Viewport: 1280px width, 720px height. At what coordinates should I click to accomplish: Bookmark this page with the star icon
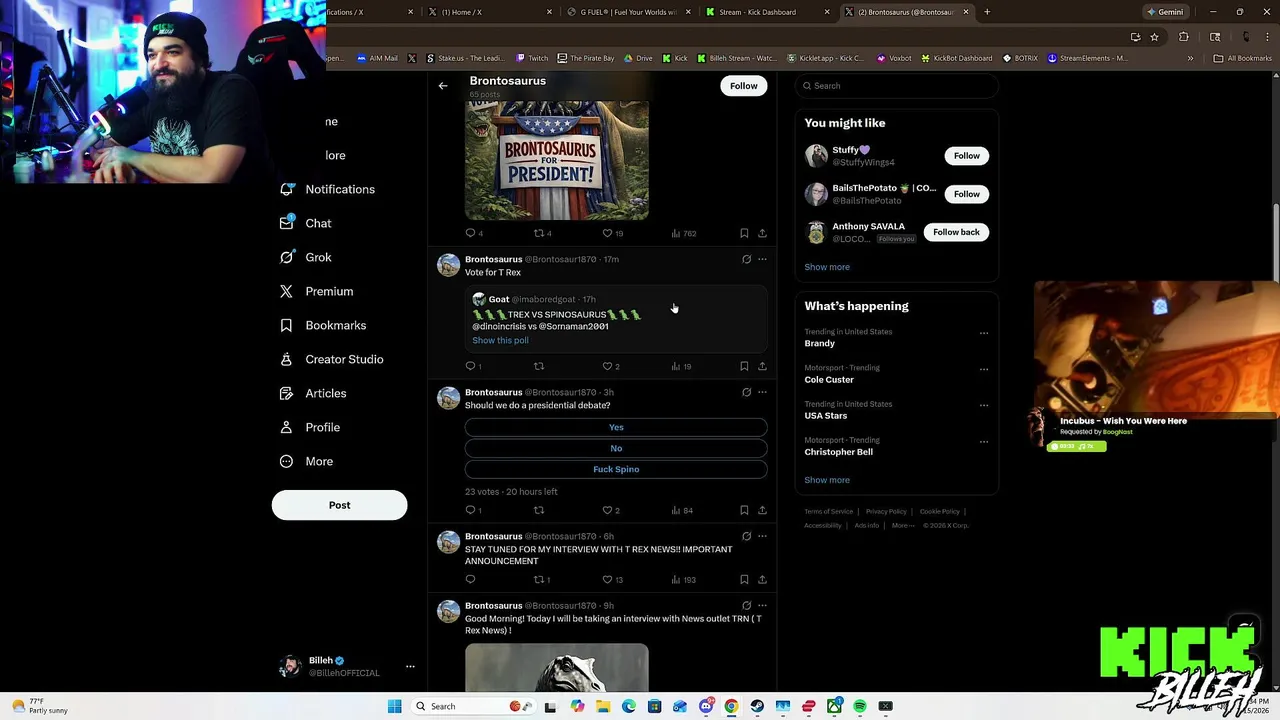(1154, 37)
